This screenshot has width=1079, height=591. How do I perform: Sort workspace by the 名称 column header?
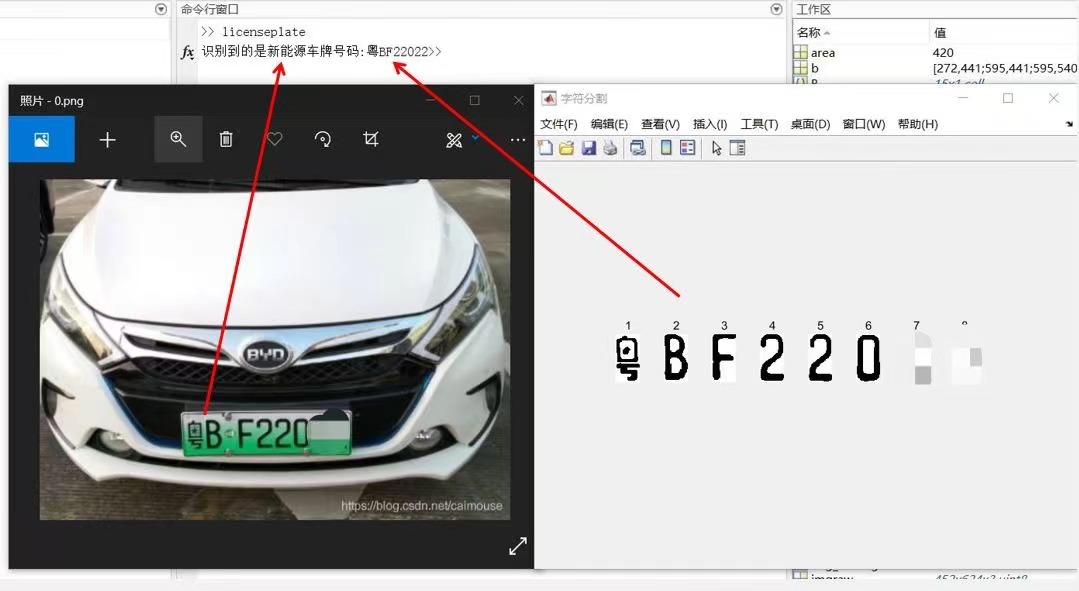(x=813, y=32)
